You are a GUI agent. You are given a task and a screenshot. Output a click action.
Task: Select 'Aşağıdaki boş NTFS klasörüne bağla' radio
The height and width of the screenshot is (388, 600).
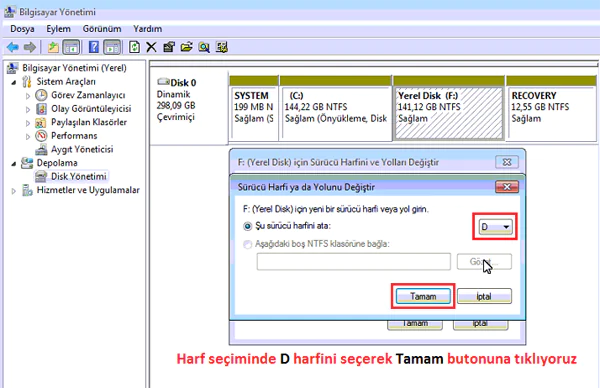[x=248, y=244]
